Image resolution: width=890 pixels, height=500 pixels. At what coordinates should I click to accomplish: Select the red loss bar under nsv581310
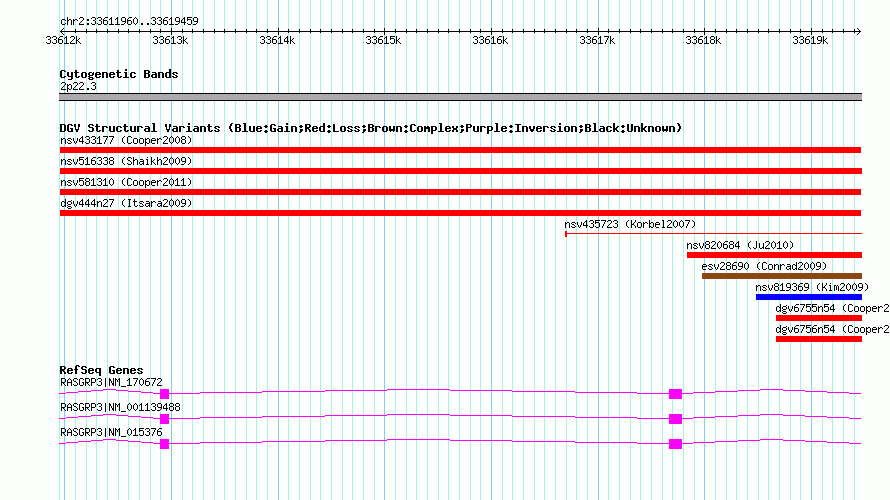pos(460,192)
